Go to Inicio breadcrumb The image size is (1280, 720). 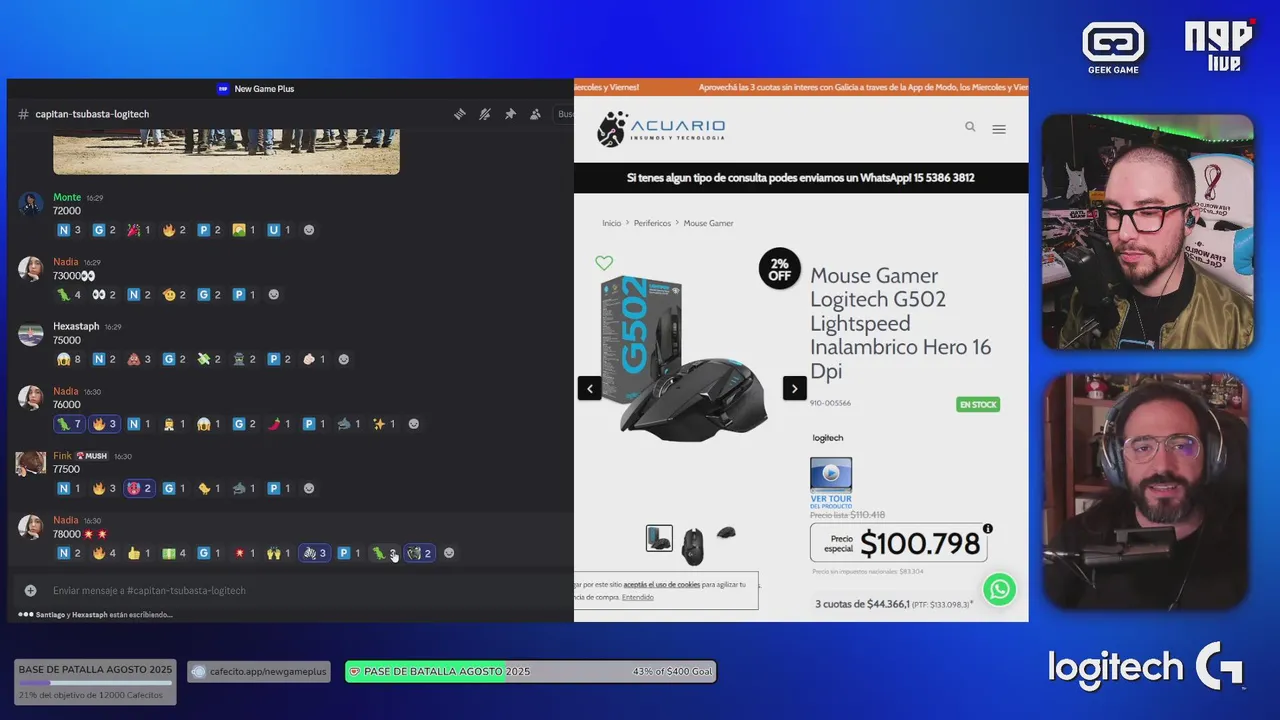612,223
